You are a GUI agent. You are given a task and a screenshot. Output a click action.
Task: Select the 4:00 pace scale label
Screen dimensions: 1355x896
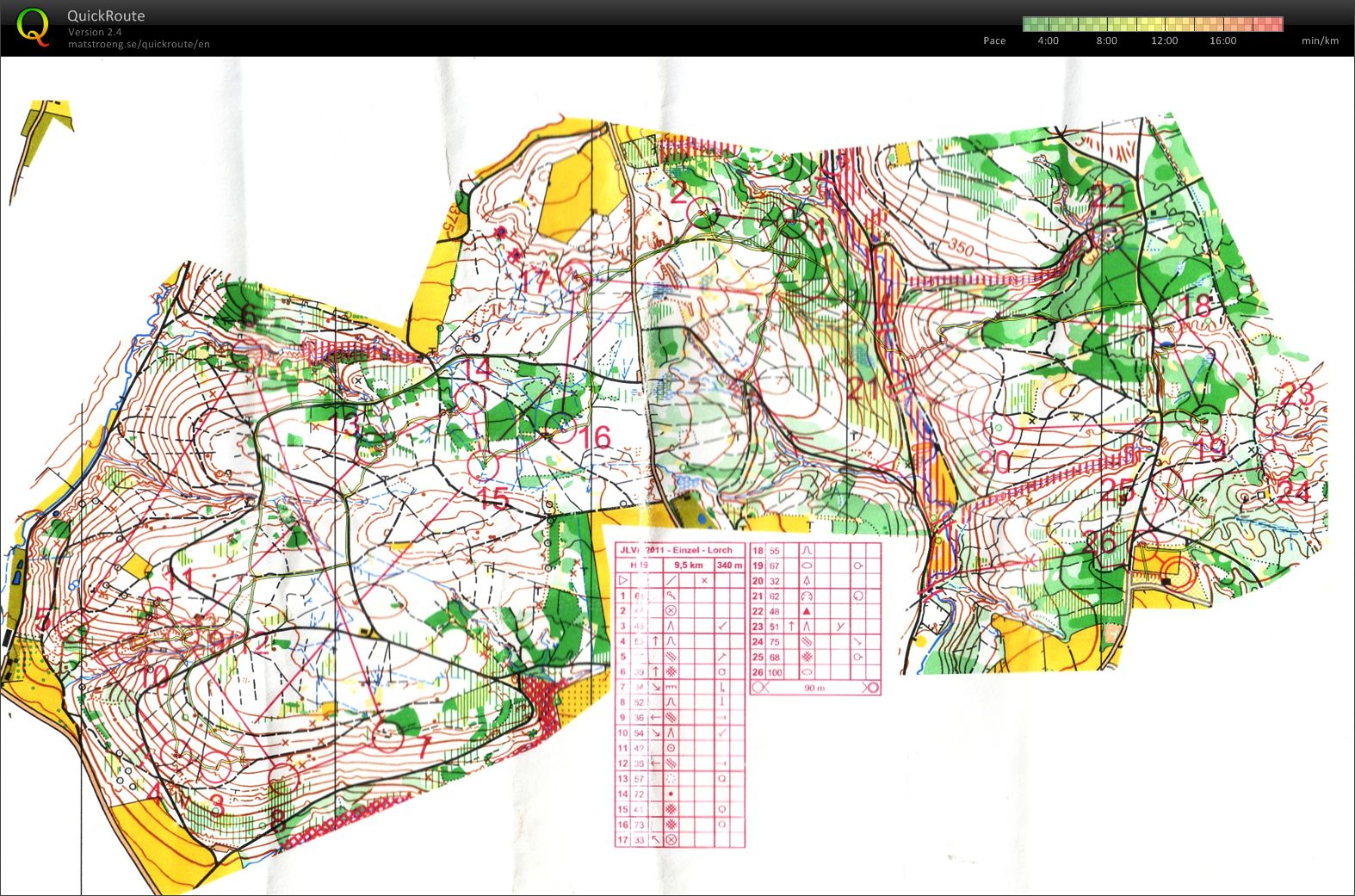coord(1048,40)
